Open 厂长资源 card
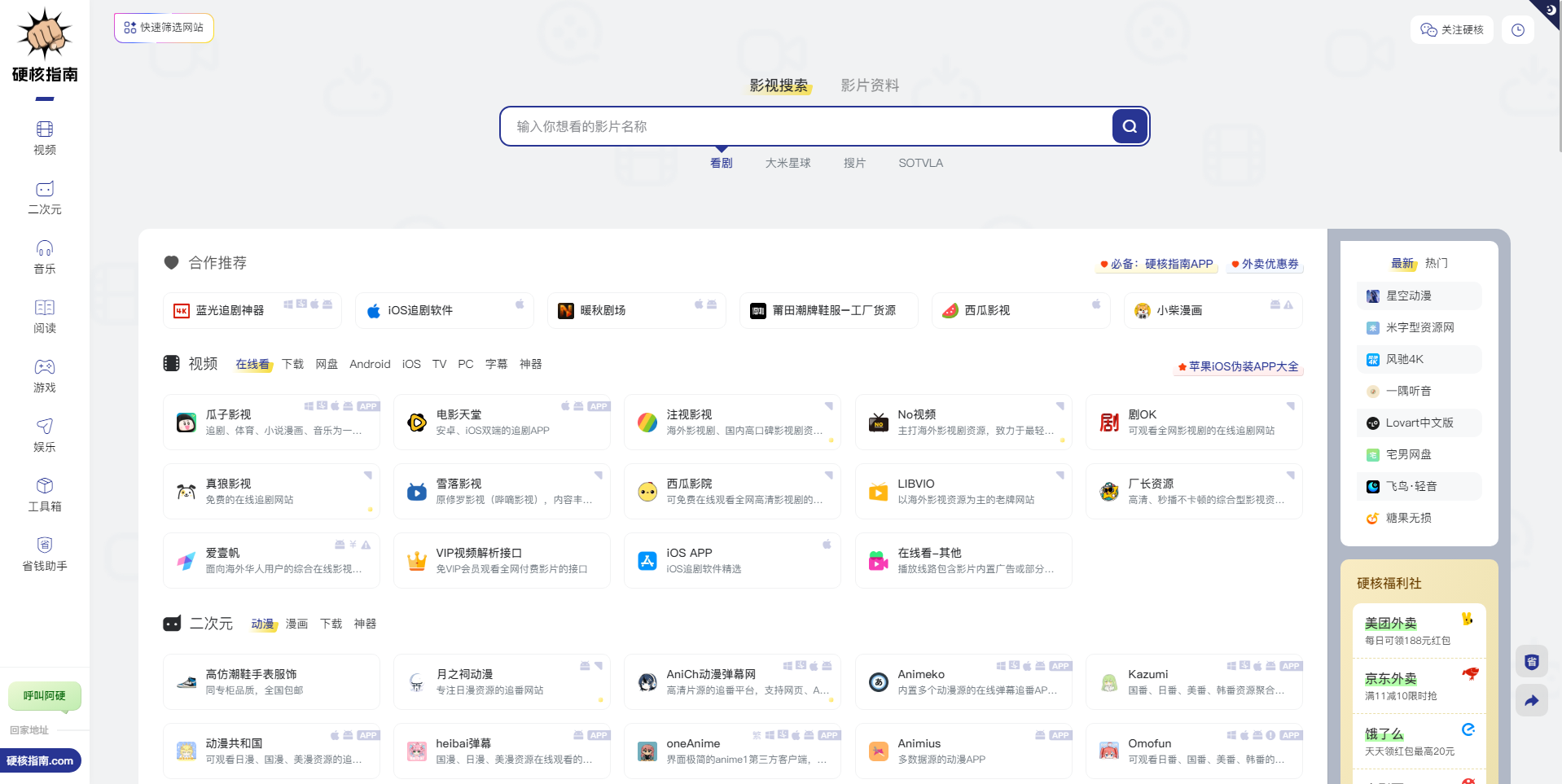 (1195, 491)
